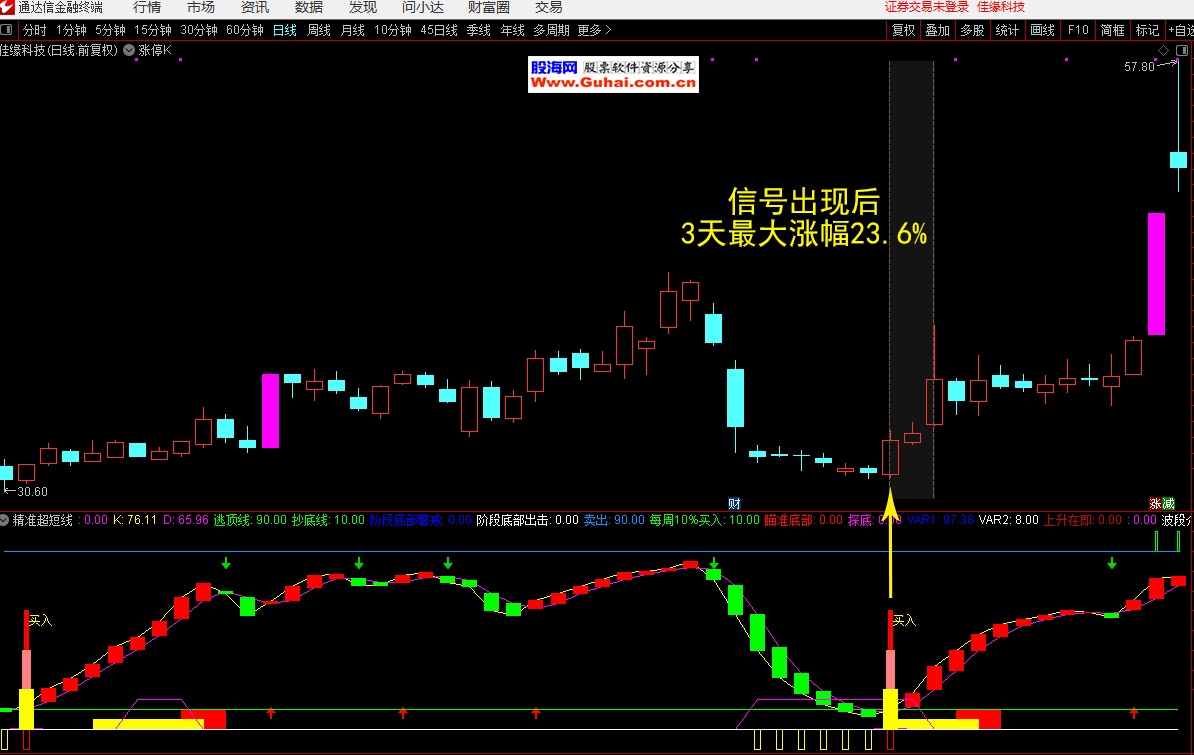1194x755 pixels.
Task: Switch chart to 60分钟 period
Action: tap(245, 30)
